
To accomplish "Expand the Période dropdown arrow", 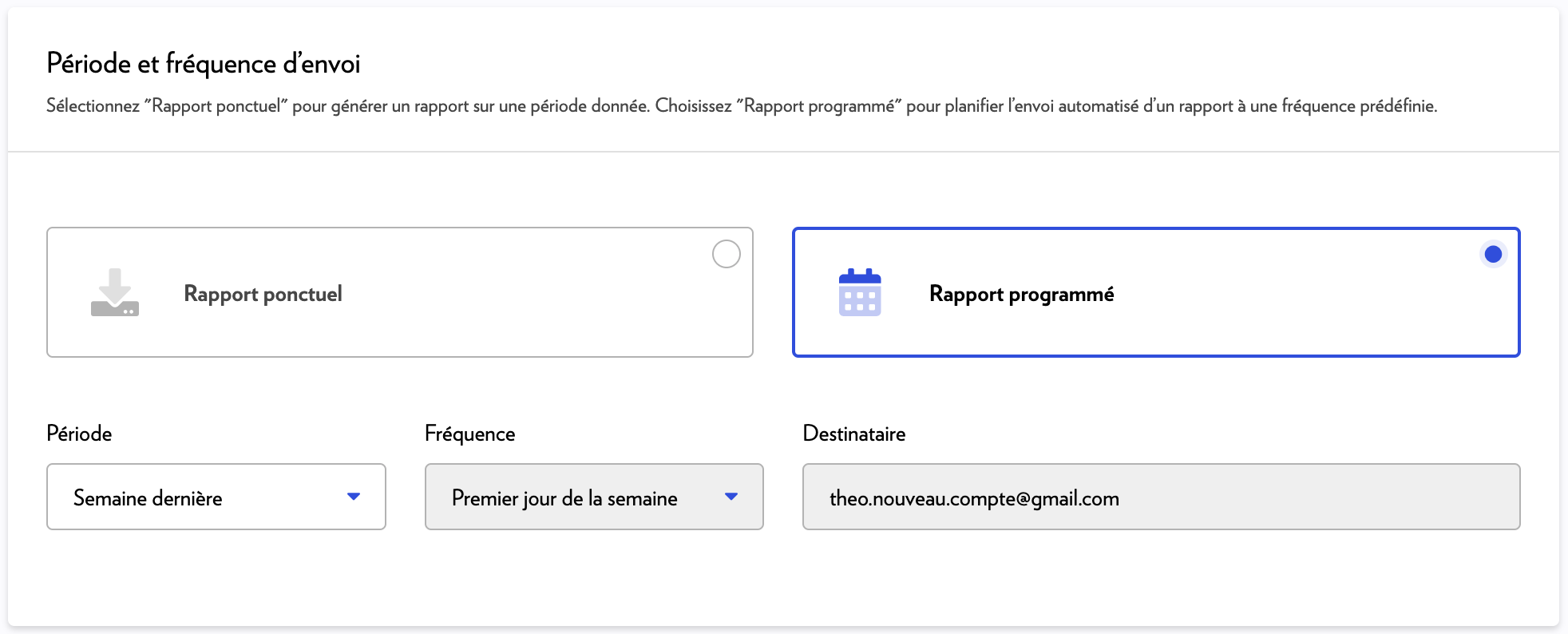I will tap(354, 497).
